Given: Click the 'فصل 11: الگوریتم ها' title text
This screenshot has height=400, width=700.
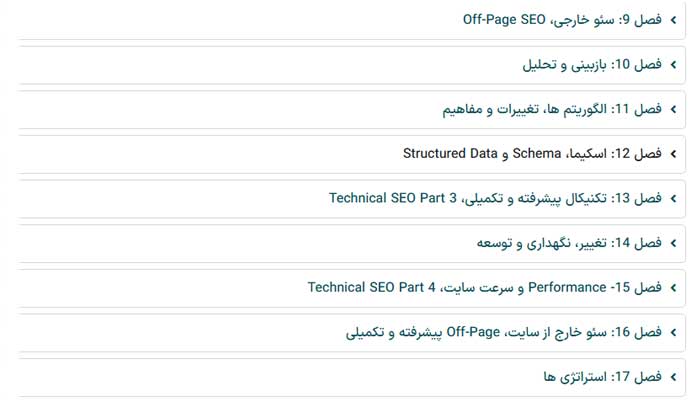Looking at the screenshot, I should 552,109.
